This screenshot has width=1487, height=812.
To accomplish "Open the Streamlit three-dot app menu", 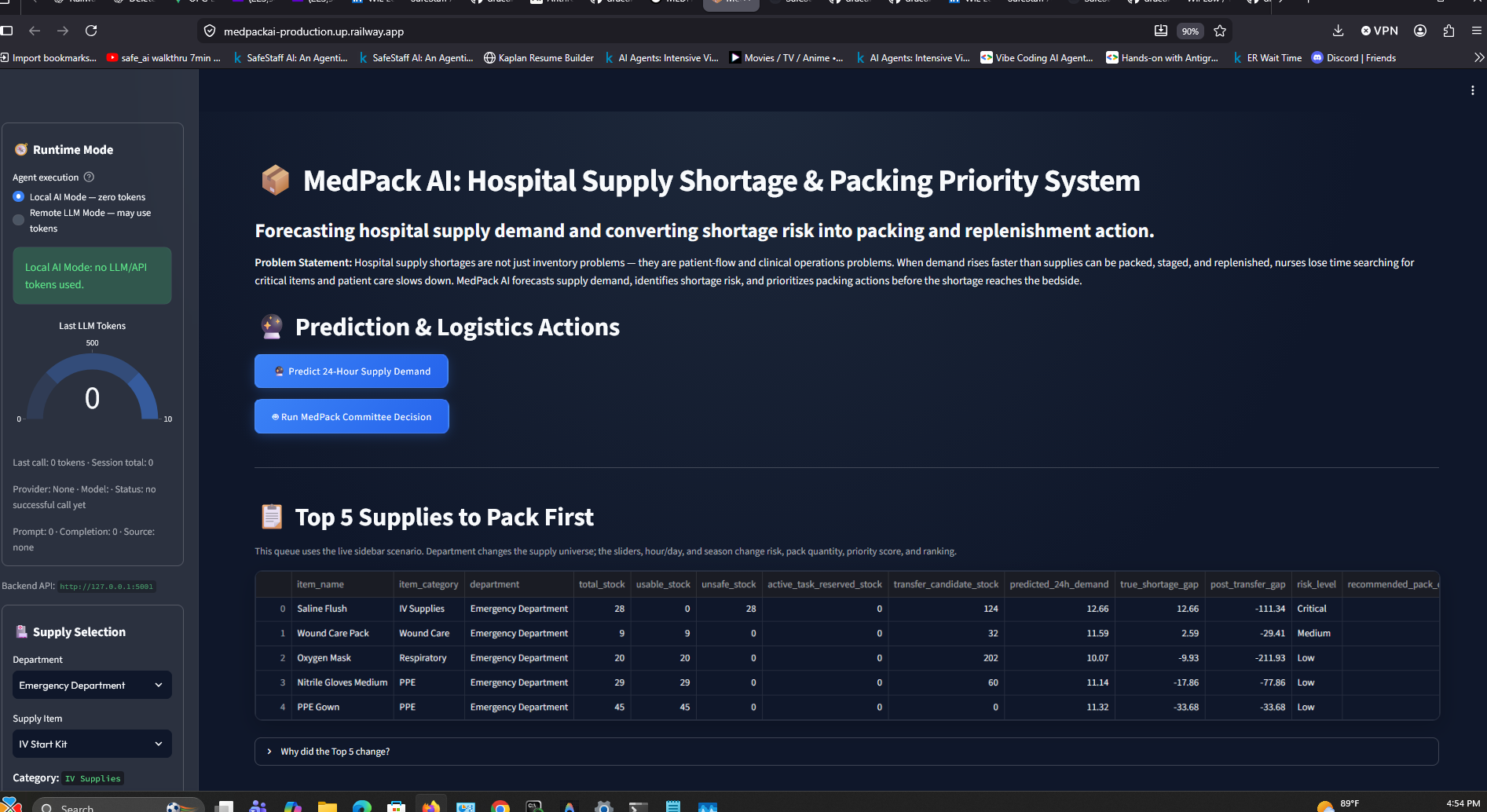I will (1472, 90).
